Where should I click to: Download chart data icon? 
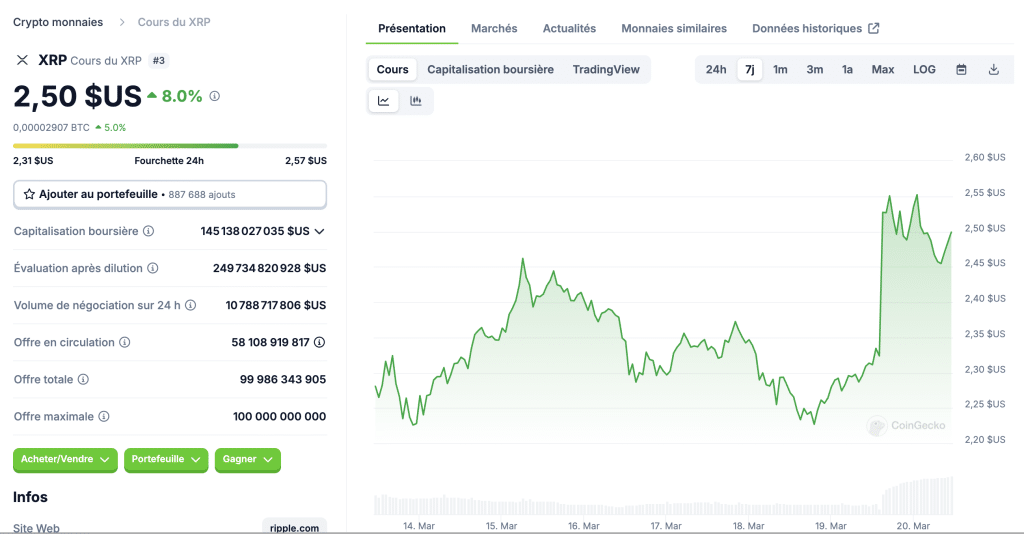pyautogui.click(x=993, y=69)
